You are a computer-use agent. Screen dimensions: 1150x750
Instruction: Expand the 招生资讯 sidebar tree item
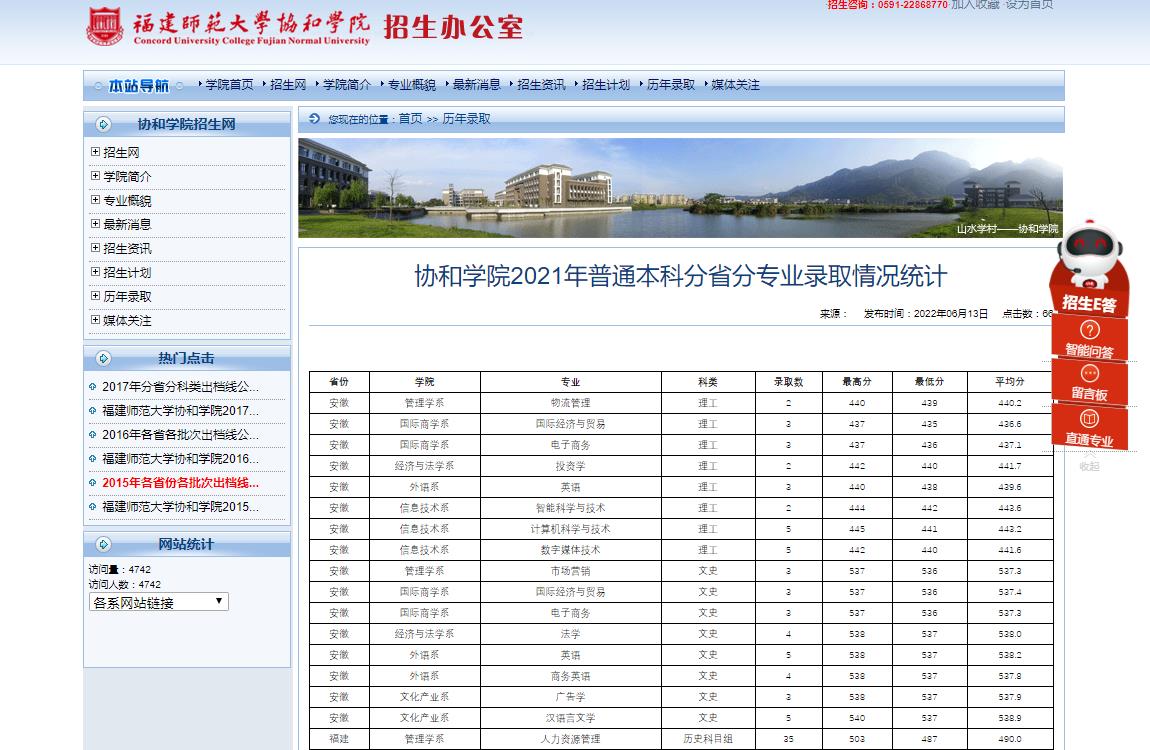95,248
